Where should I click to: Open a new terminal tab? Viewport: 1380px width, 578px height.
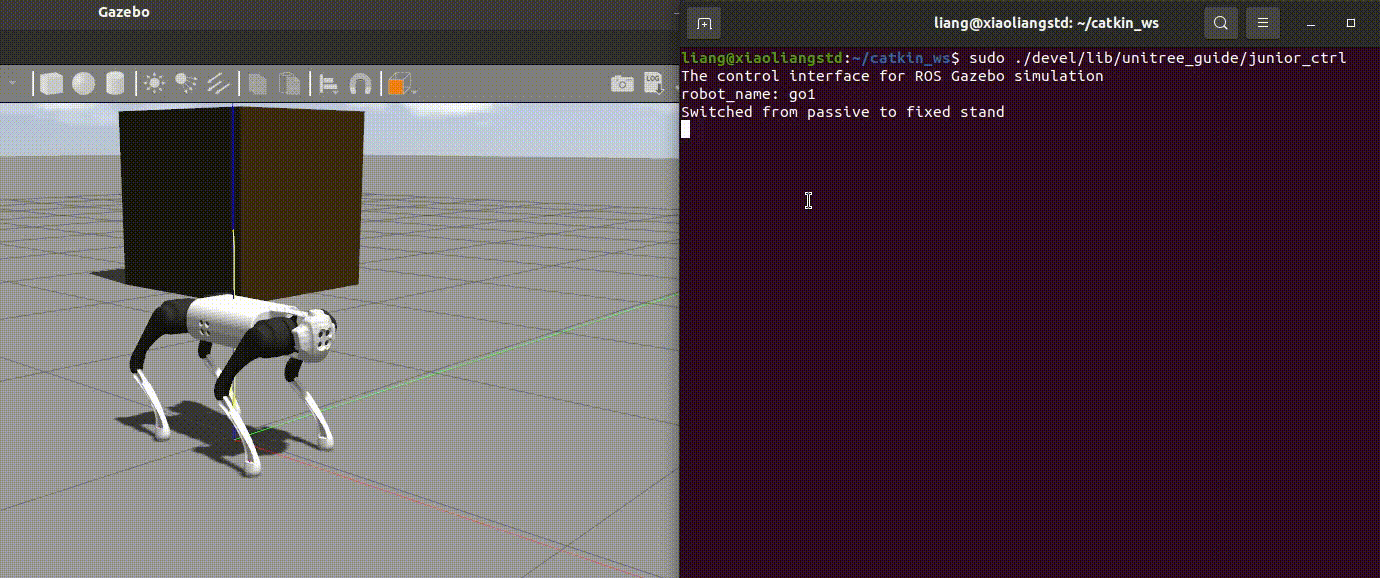click(705, 23)
